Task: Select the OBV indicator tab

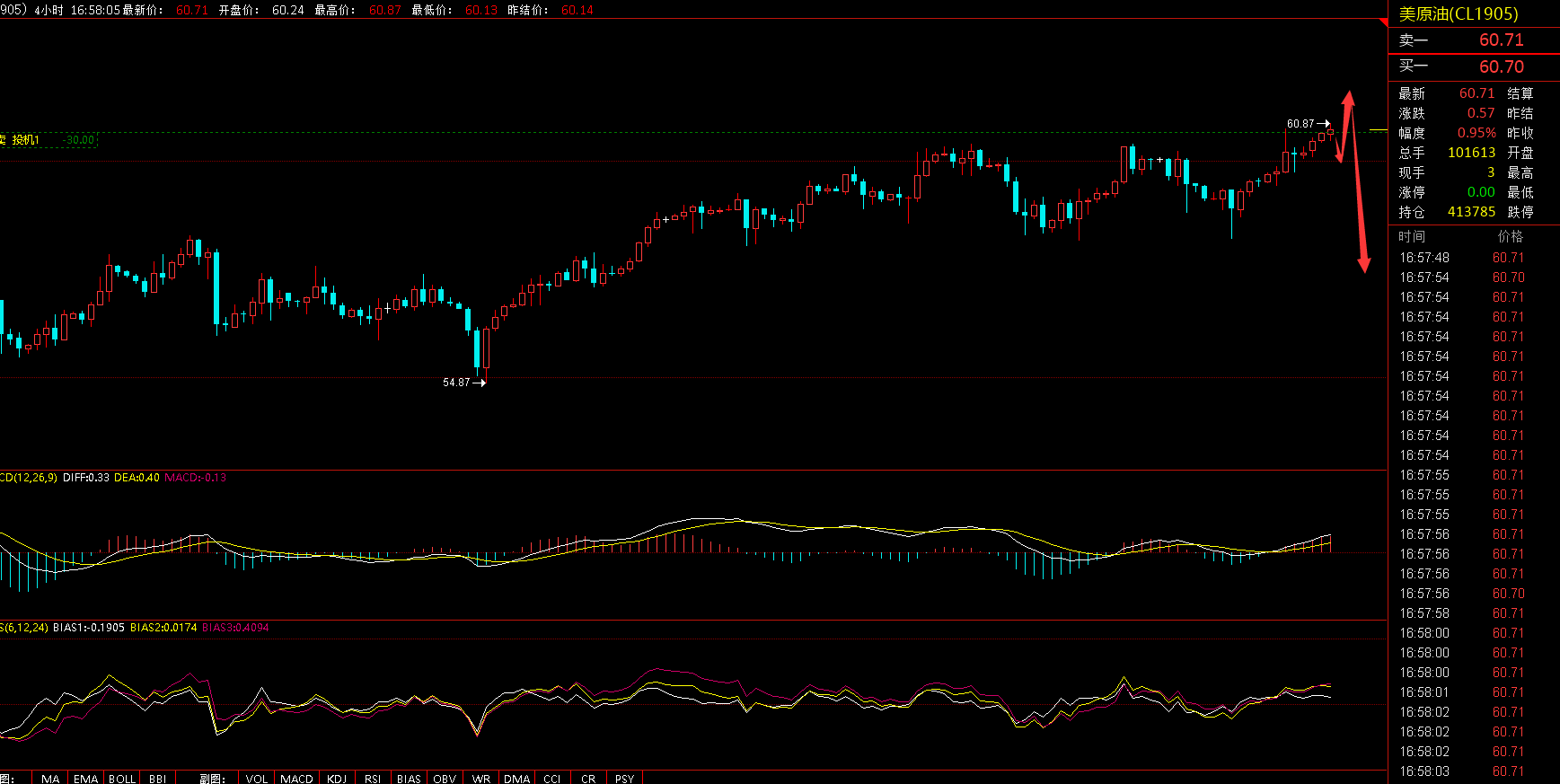Action: (445, 778)
